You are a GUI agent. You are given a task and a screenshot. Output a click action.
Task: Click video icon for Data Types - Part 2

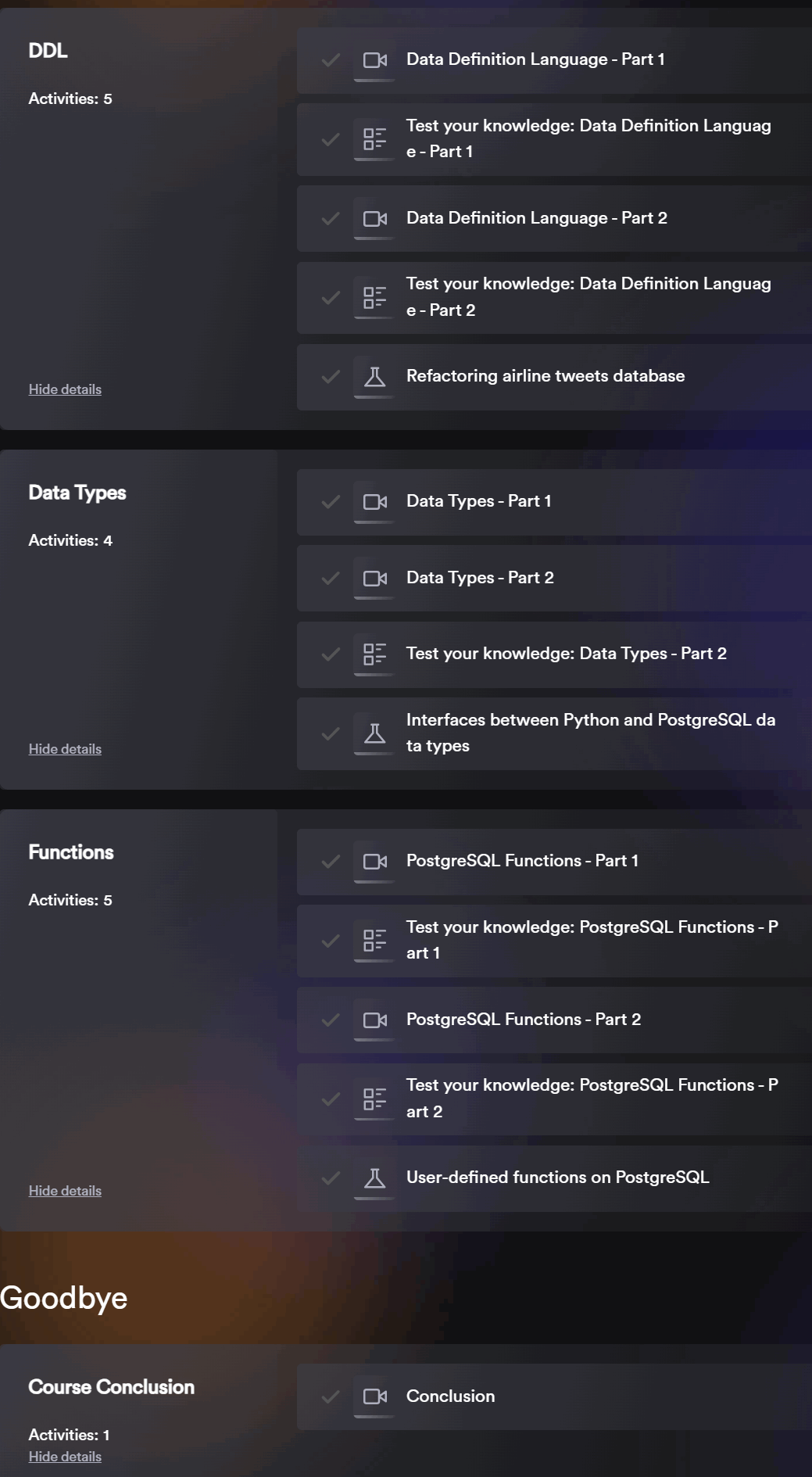pos(375,579)
